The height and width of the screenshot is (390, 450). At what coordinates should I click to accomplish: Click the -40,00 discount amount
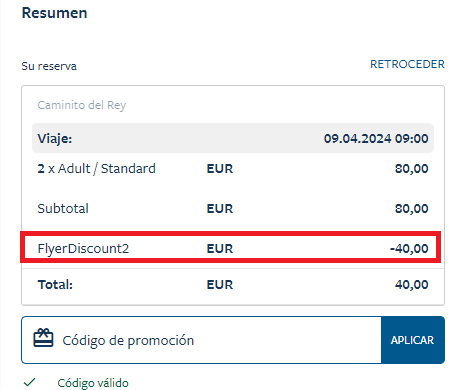coord(409,249)
